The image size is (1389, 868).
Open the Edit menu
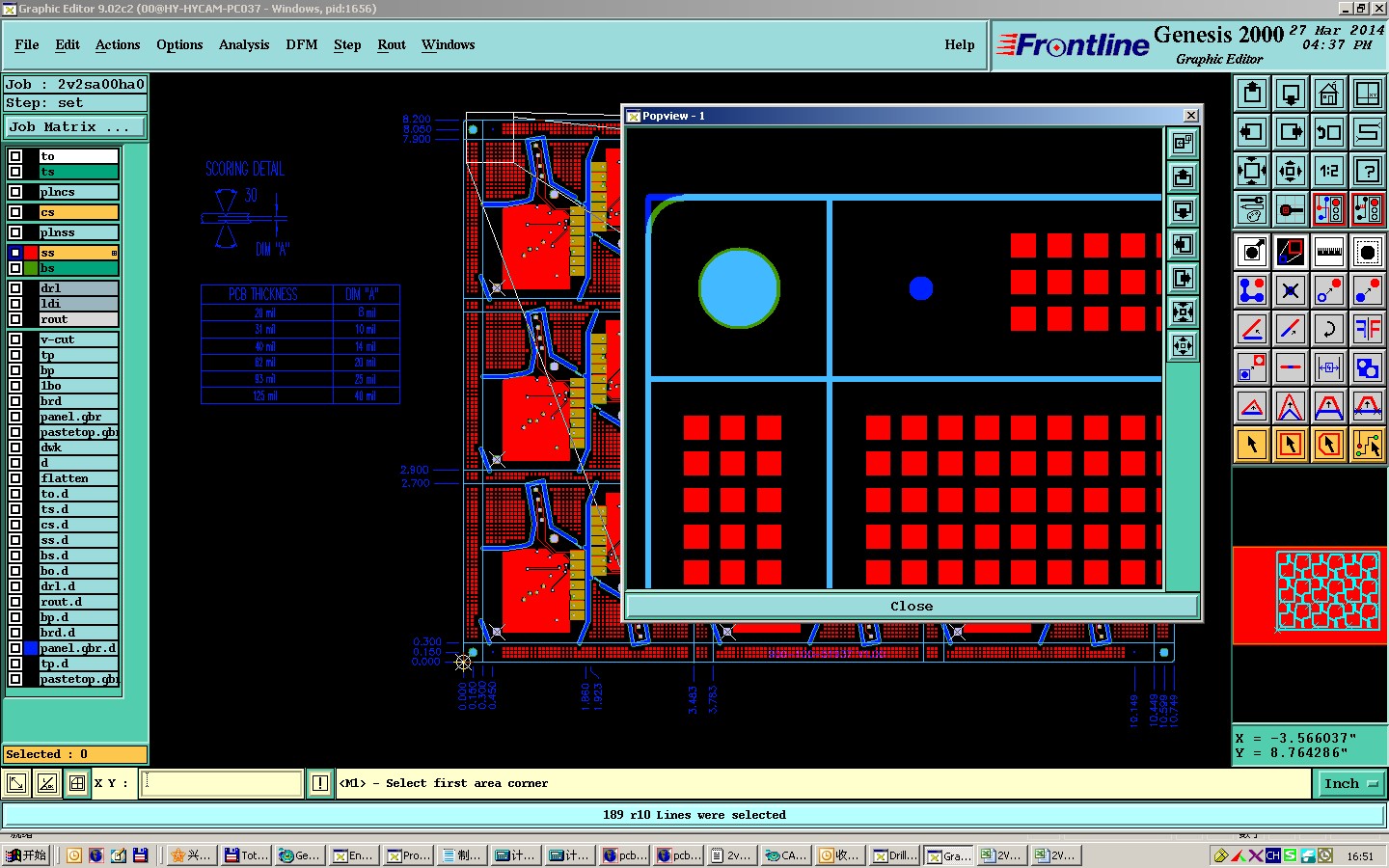pyautogui.click(x=68, y=44)
